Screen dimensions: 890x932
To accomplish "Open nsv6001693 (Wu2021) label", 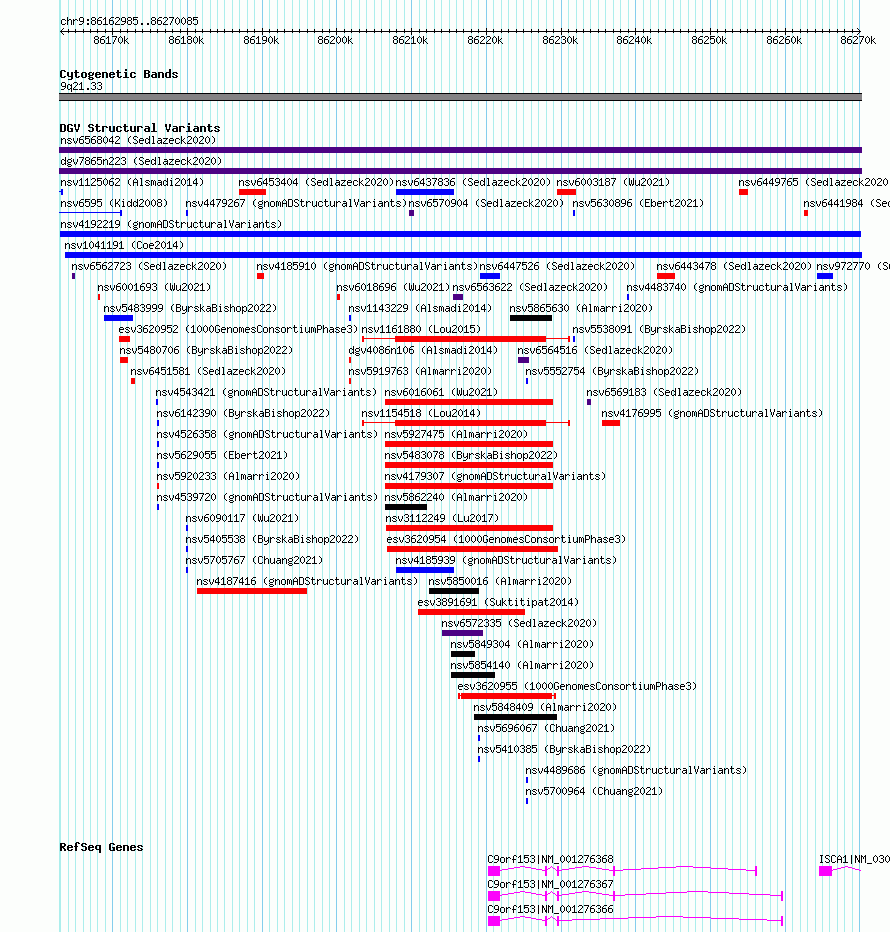I will click(x=155, y=288).
